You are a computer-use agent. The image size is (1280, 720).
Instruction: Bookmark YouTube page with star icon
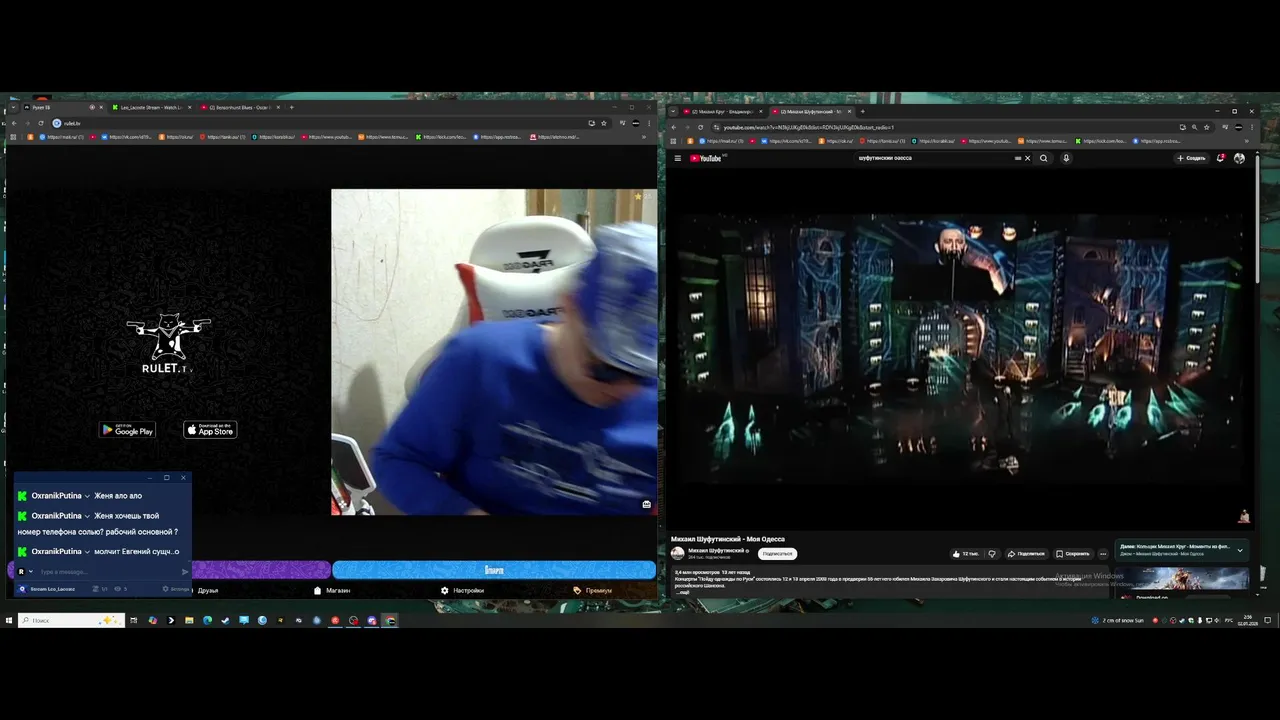(x=1207, y=127)
